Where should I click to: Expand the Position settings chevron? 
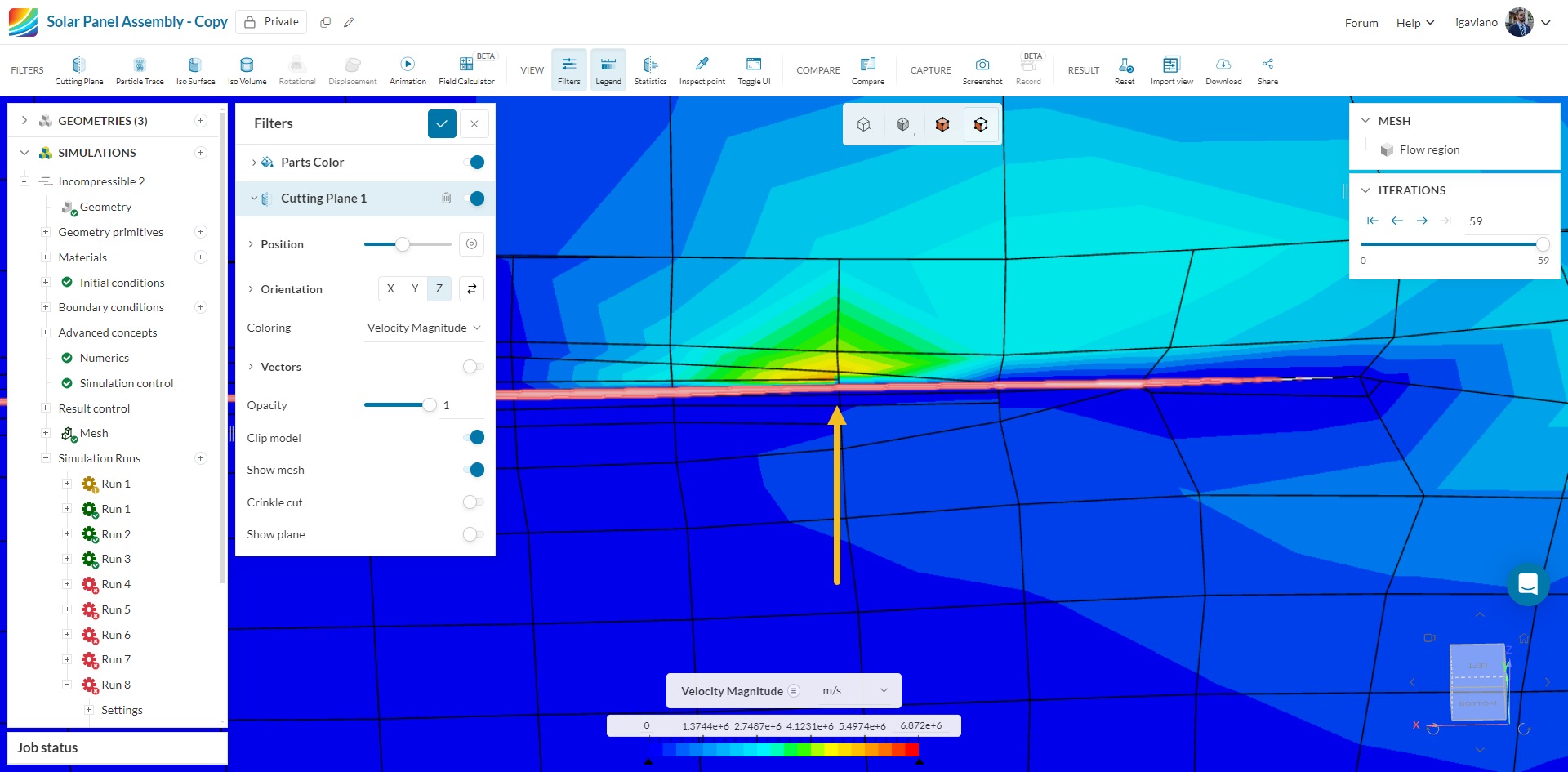(x=252, y=244)
